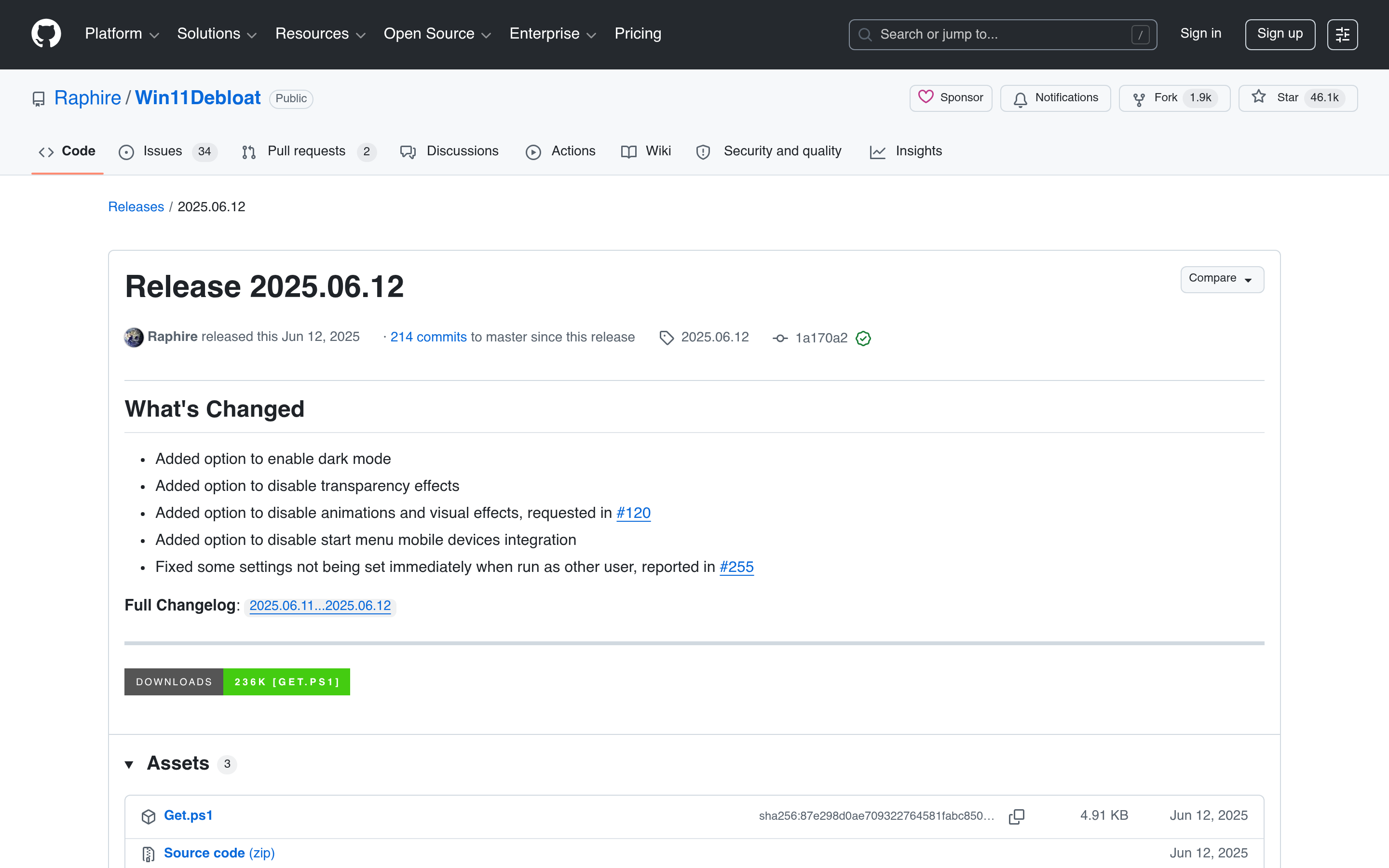
Task: Open the appearance settings sliders icon
Action: click(x=1342, y=34)
